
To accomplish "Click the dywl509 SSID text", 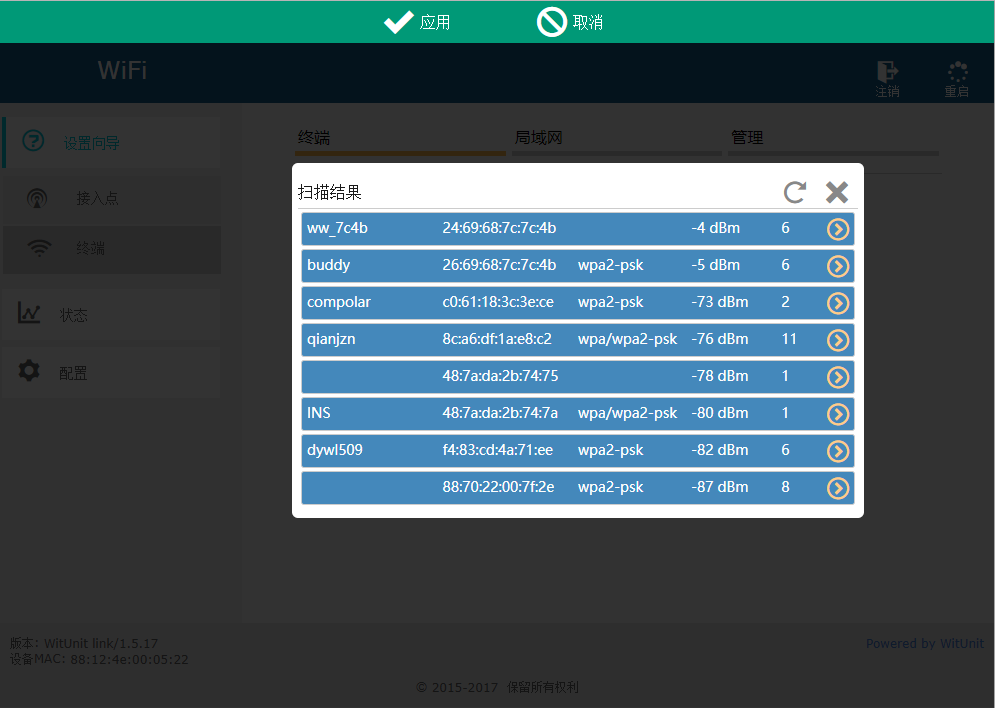I will coord(334,450).
